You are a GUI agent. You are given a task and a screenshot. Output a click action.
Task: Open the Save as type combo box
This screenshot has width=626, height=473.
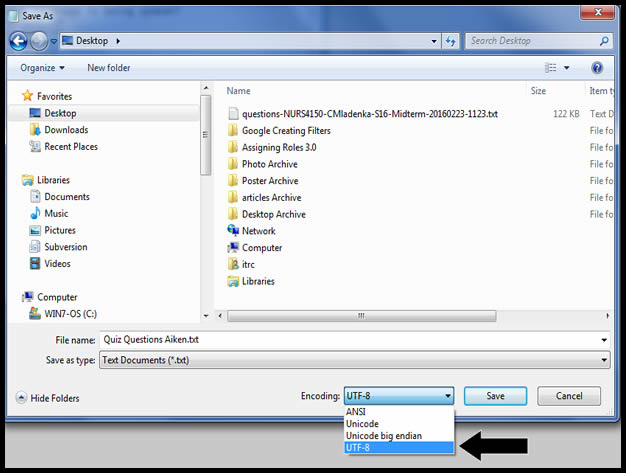pyautogui.click(x=355, y=360)
